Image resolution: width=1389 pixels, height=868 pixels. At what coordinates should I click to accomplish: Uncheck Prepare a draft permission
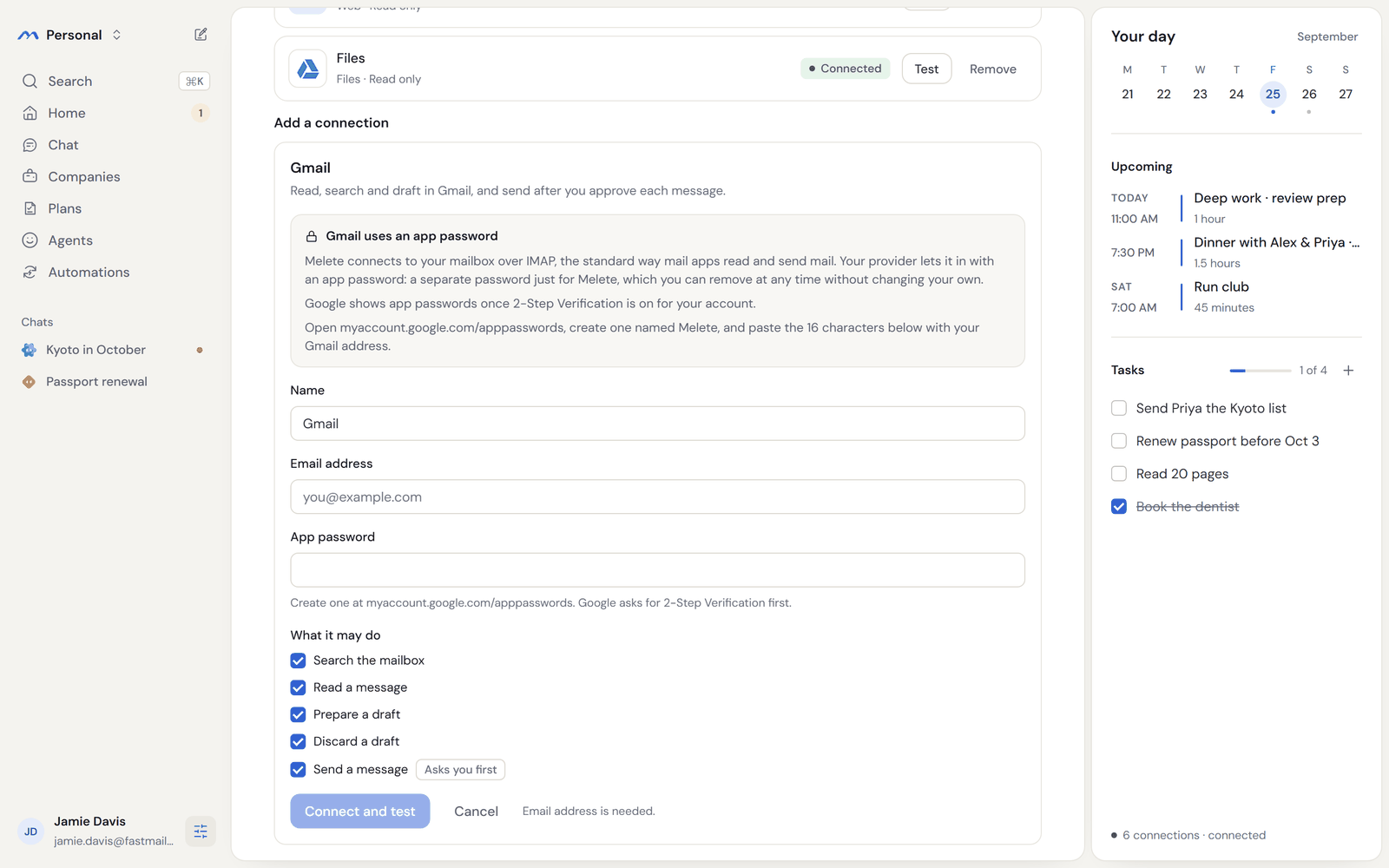coord(298,714)
